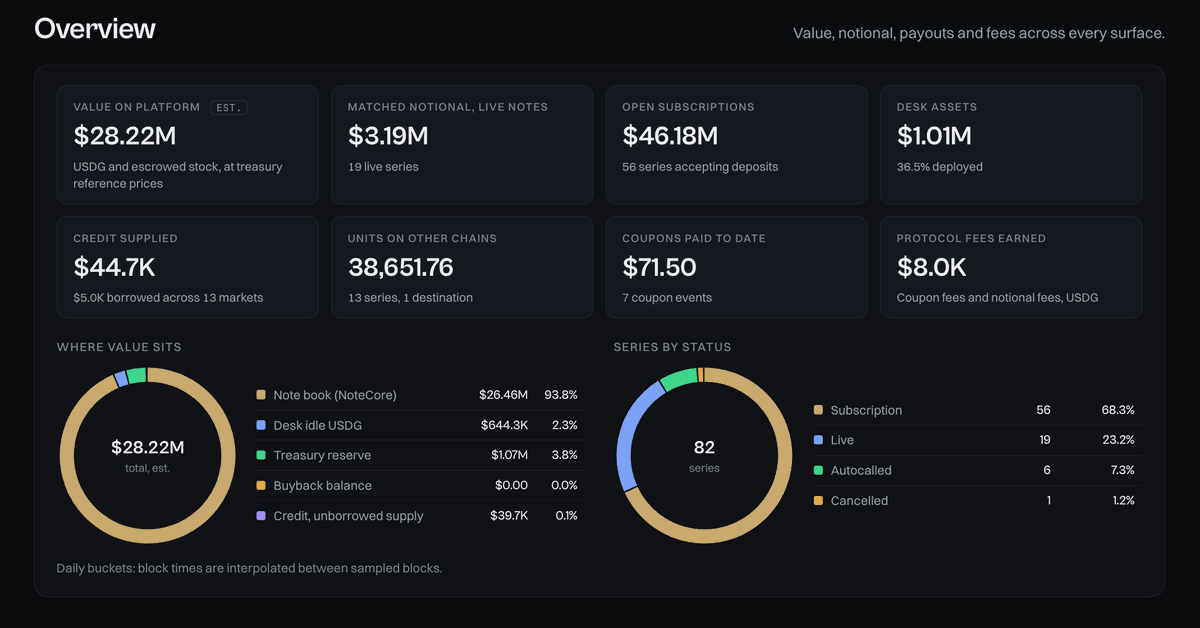Image resolution: width=1200 pixels, height=628 pixels.
Task: Click the 93.8% Note book percentage
Action: (x=560, y=395)
